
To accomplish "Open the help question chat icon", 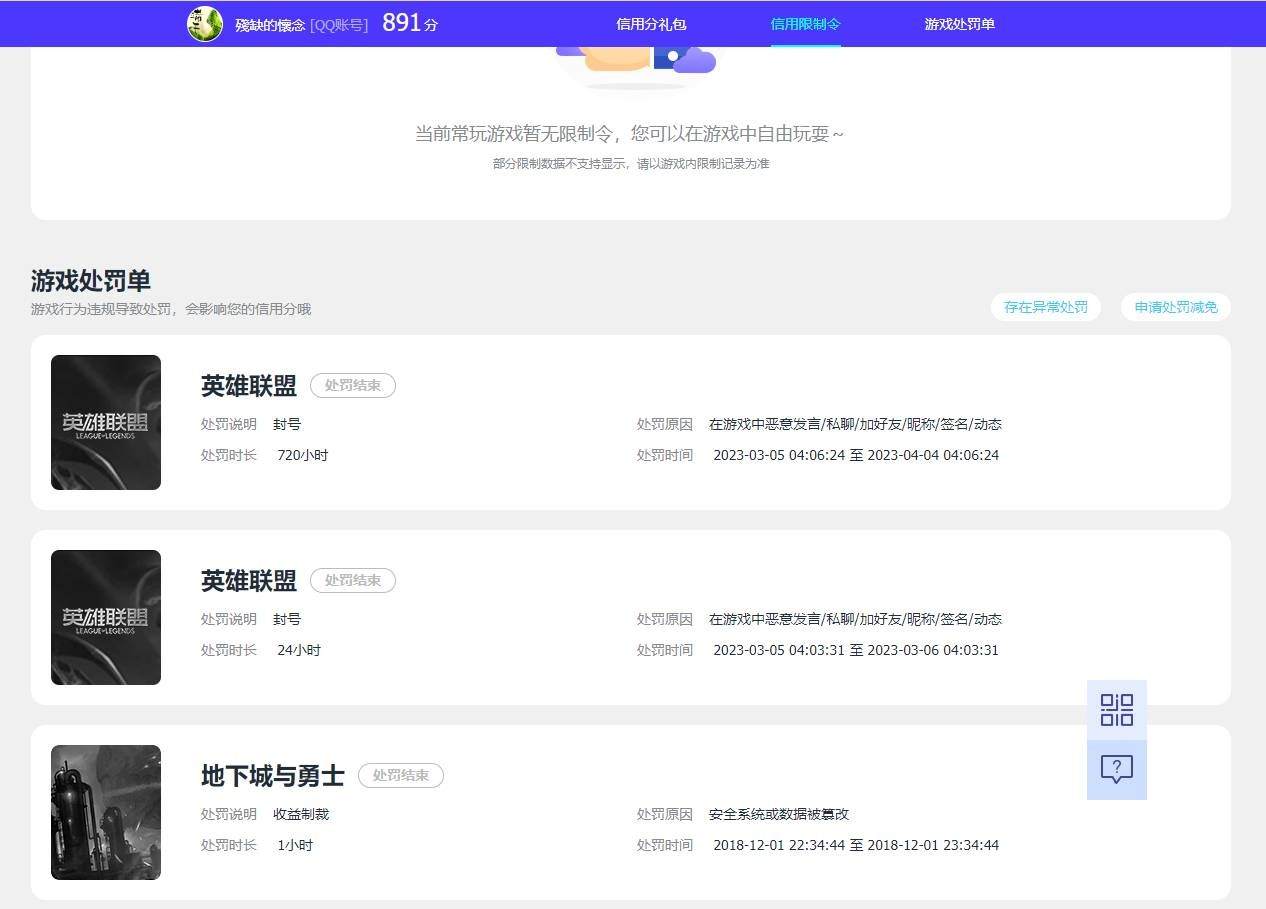I will tap(1117, 770).
